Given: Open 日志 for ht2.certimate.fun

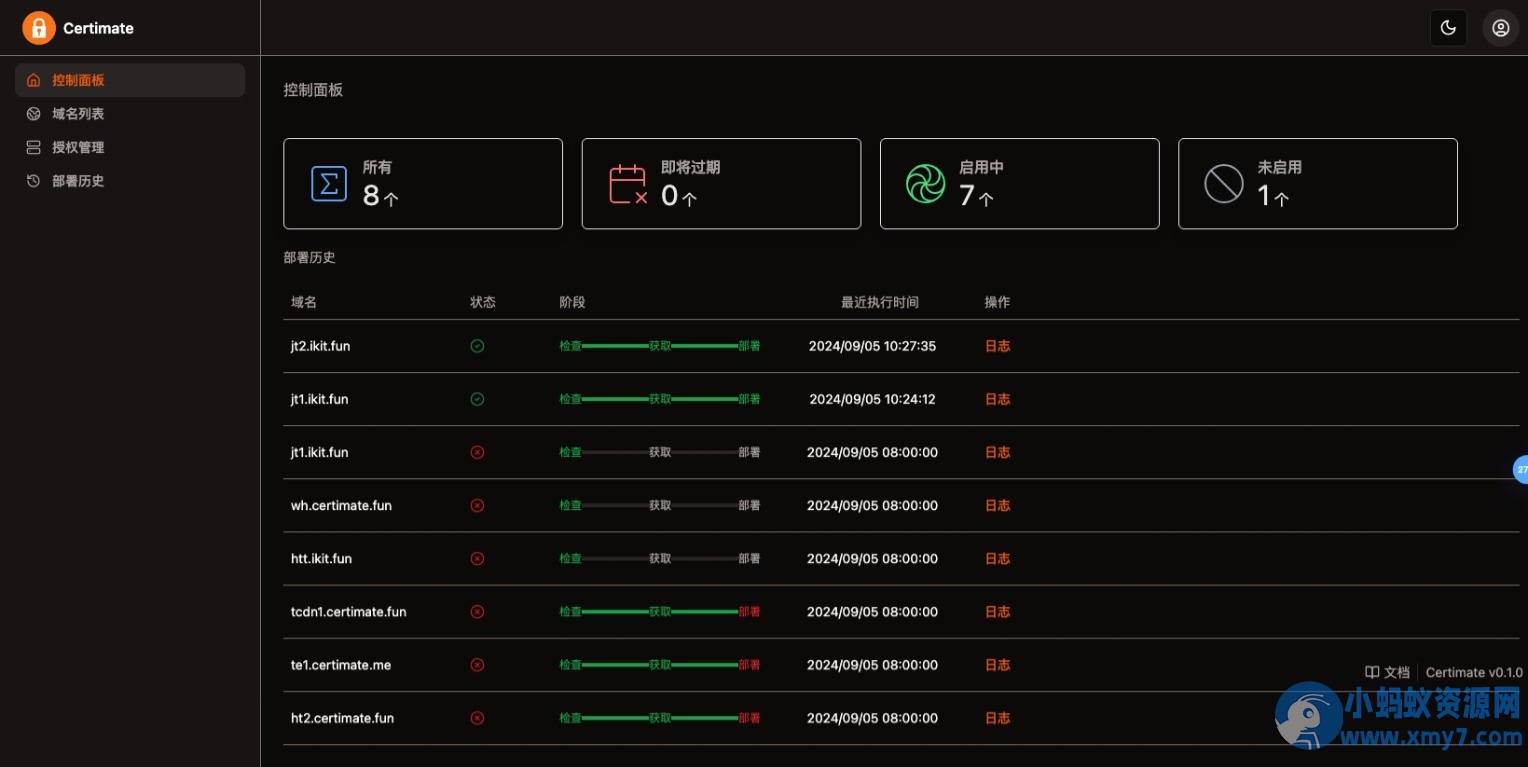Looking at the screenshot, I should click(997, 718).
